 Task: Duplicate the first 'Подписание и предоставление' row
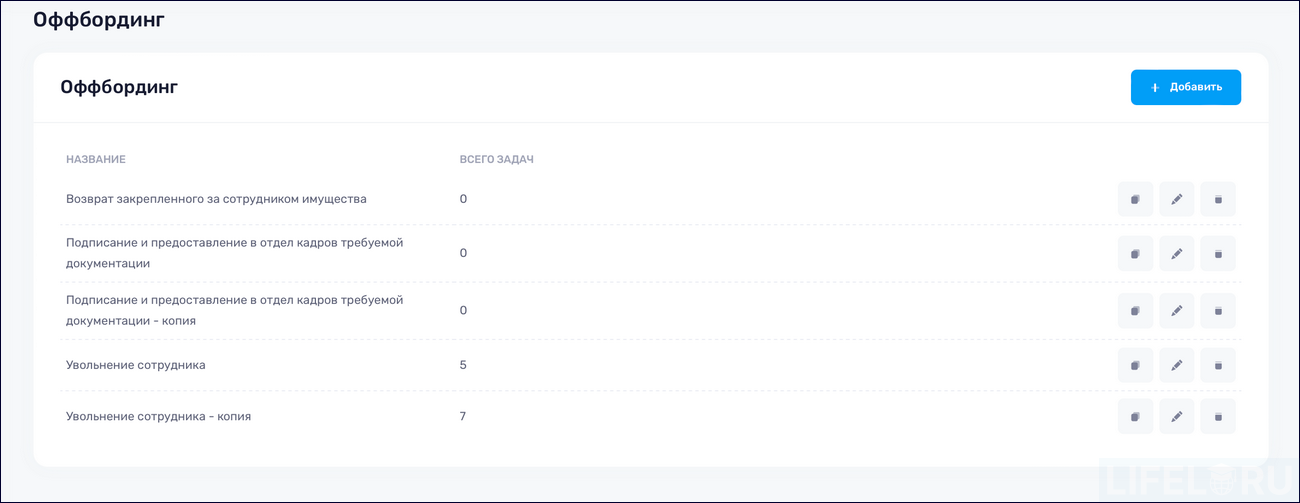(x=1135, y=254)
